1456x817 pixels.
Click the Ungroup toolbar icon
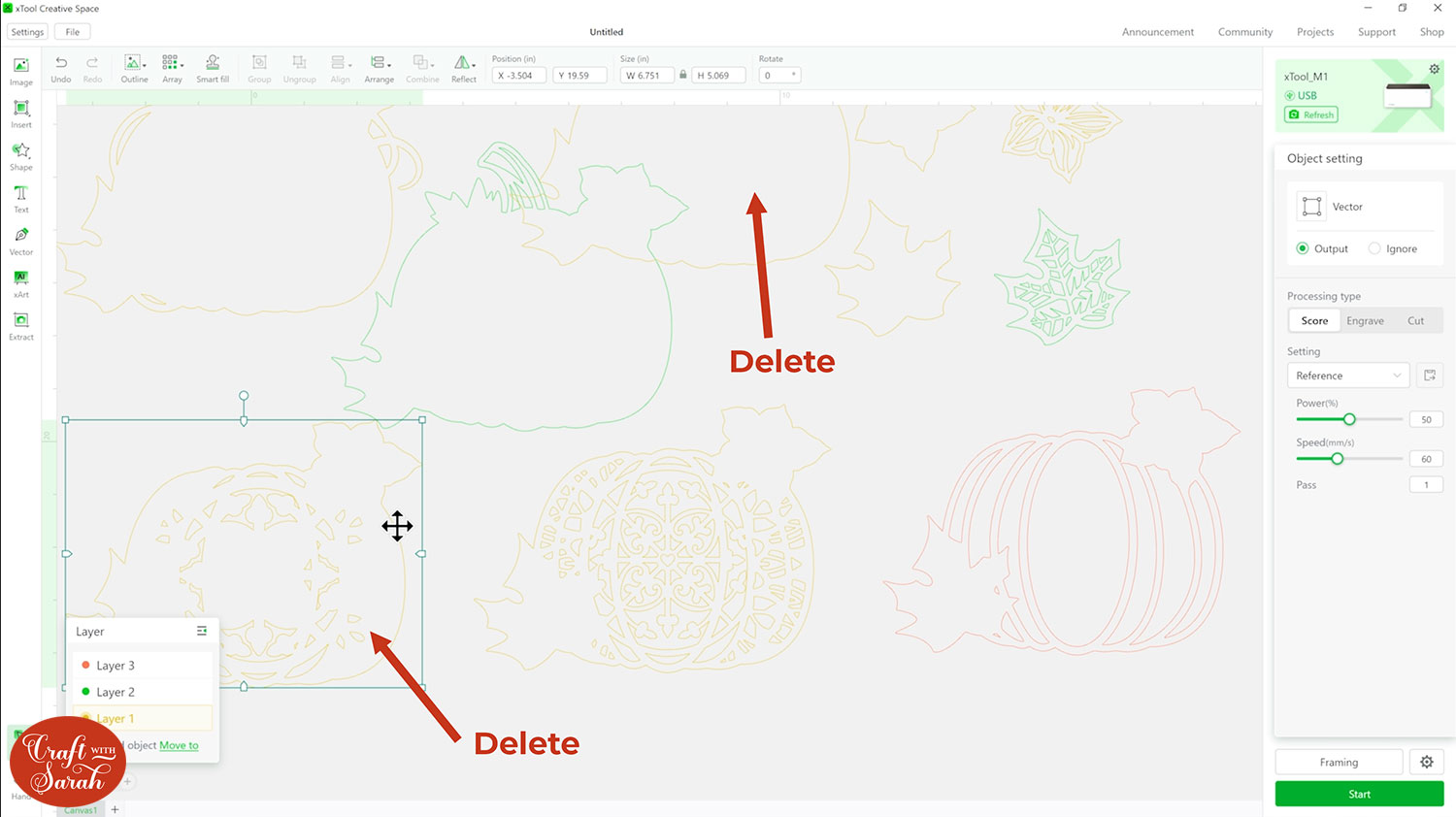(300, 69)
